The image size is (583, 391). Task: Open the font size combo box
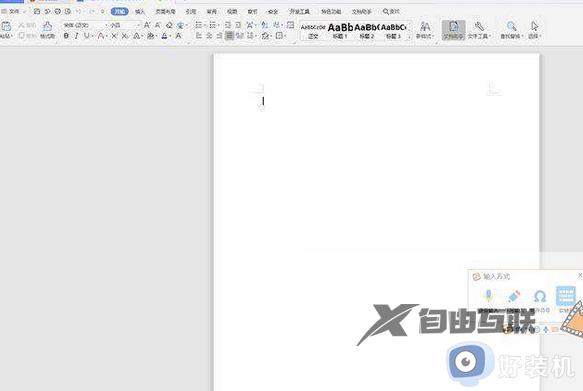(125, 25)
